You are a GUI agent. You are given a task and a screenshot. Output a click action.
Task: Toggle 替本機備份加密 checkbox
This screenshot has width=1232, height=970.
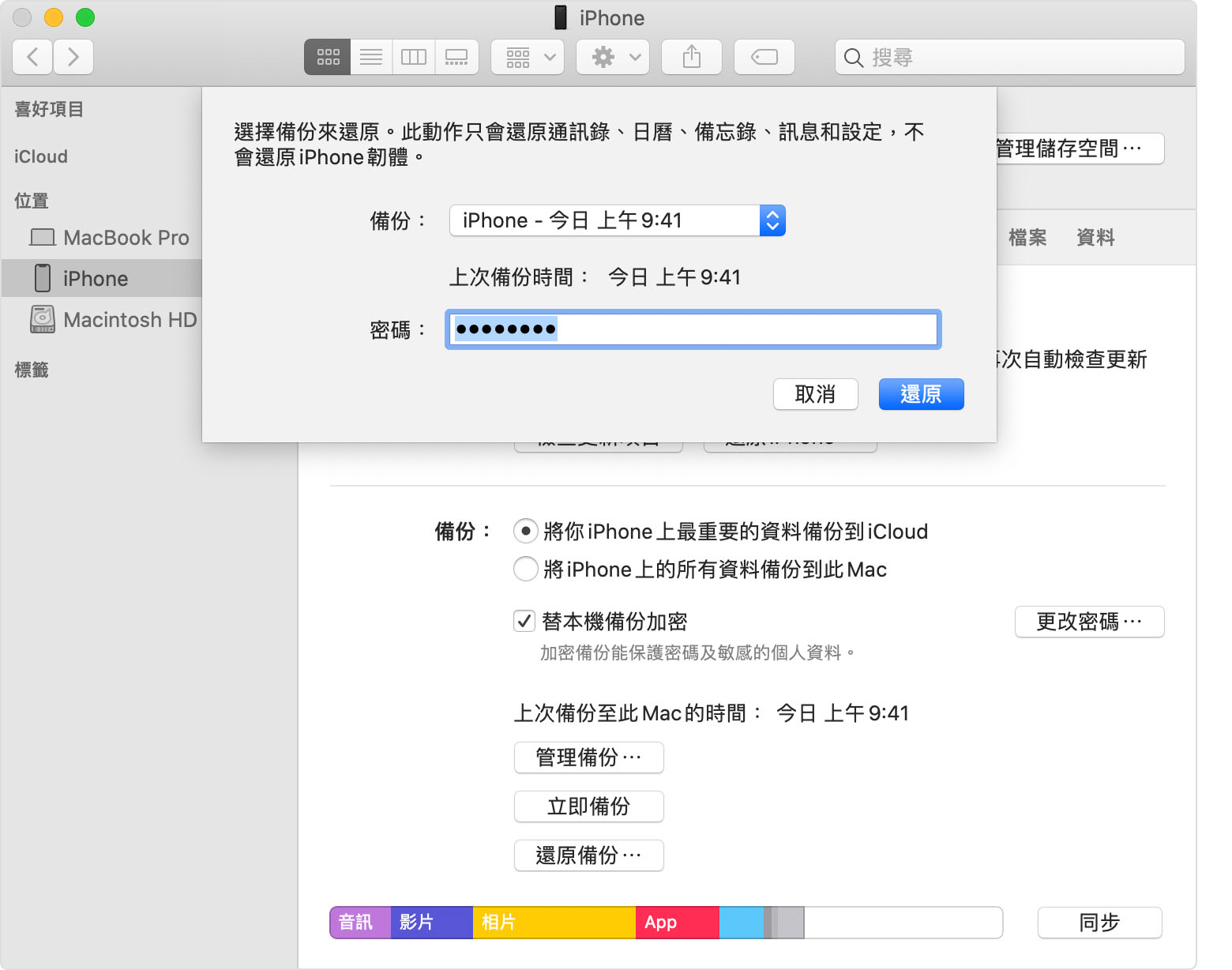click(524, 621)
